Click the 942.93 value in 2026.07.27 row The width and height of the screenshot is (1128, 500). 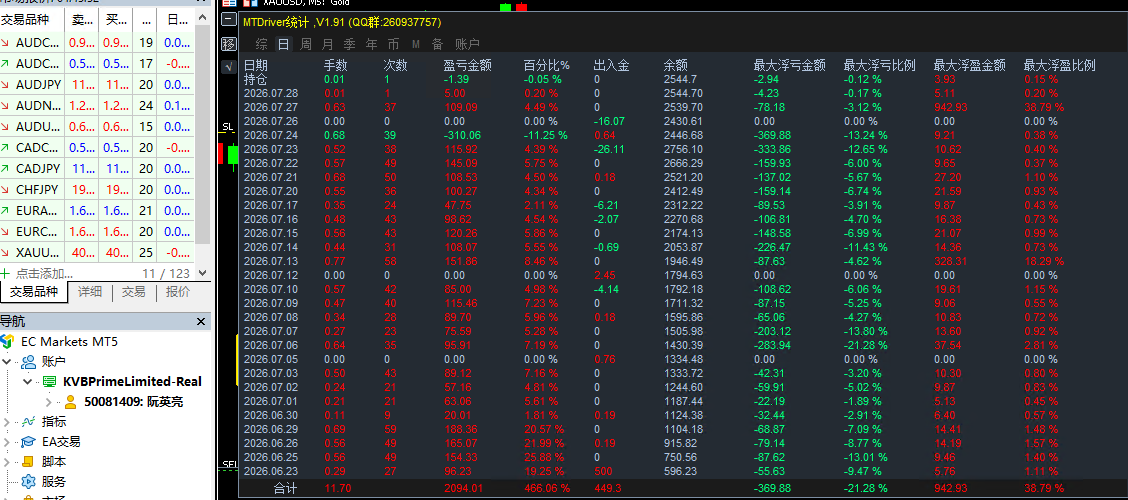click(x=952, y=107)
